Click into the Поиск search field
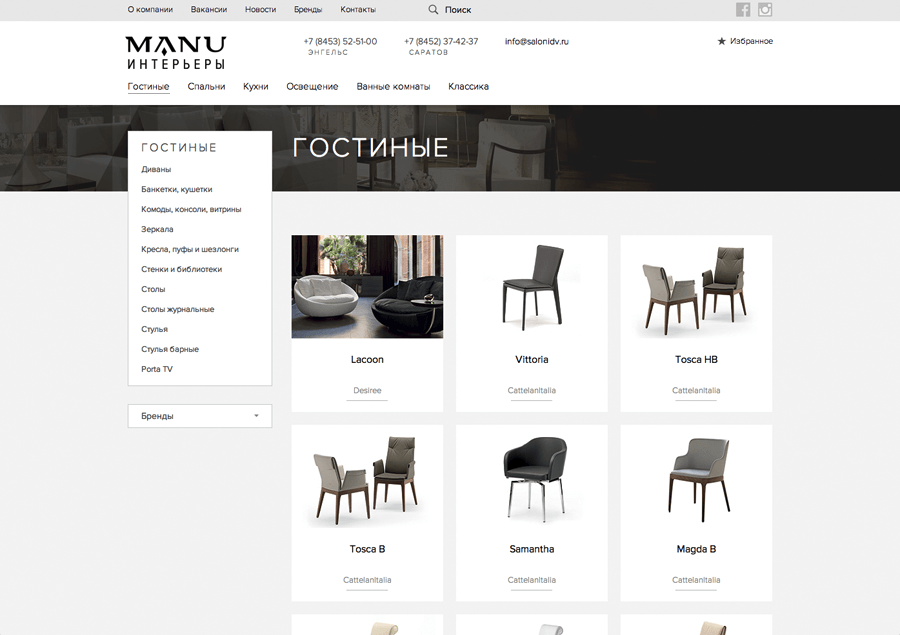 click(x=457, y=10)
